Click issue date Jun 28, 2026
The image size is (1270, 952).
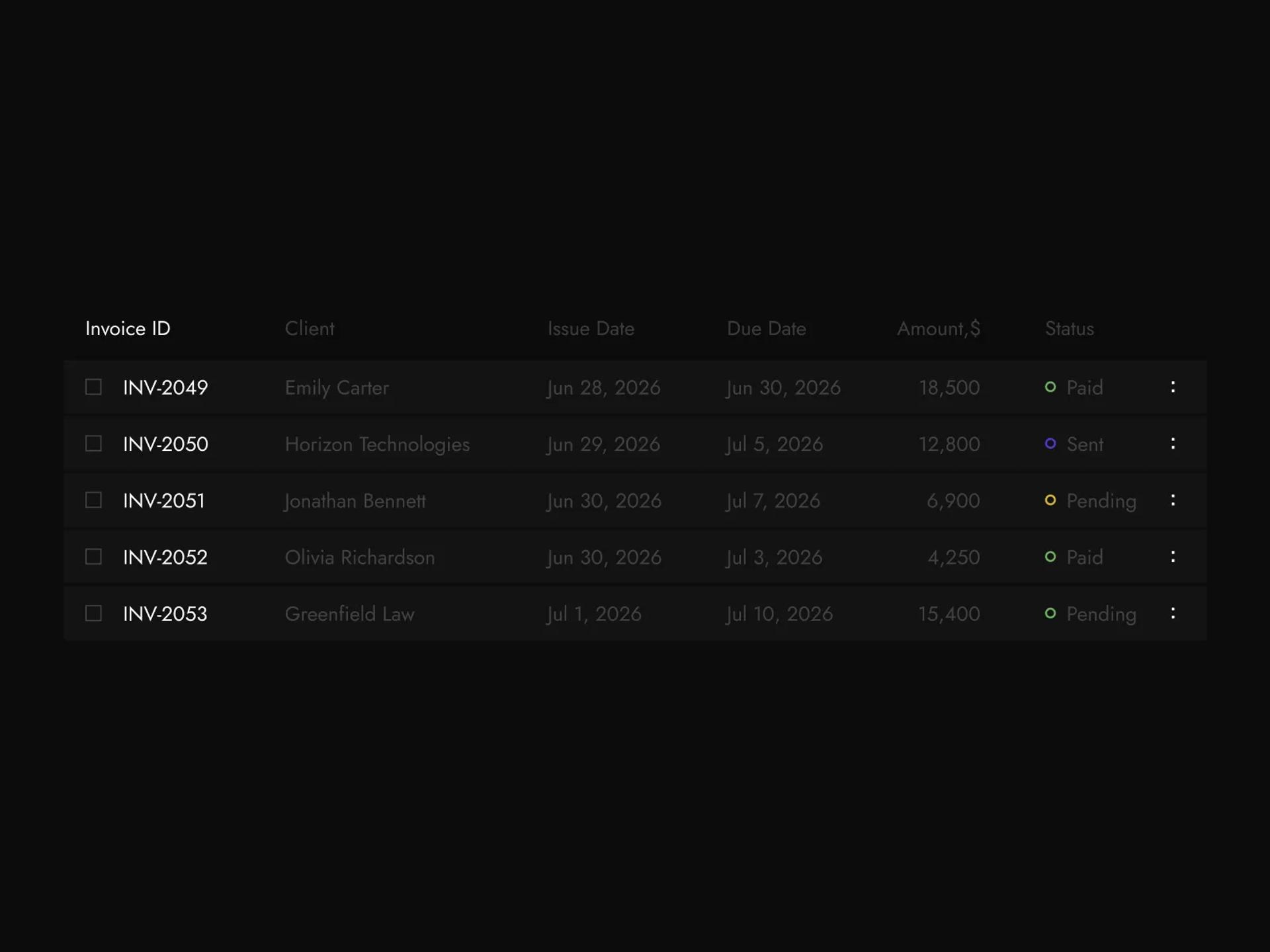(603, 388)
